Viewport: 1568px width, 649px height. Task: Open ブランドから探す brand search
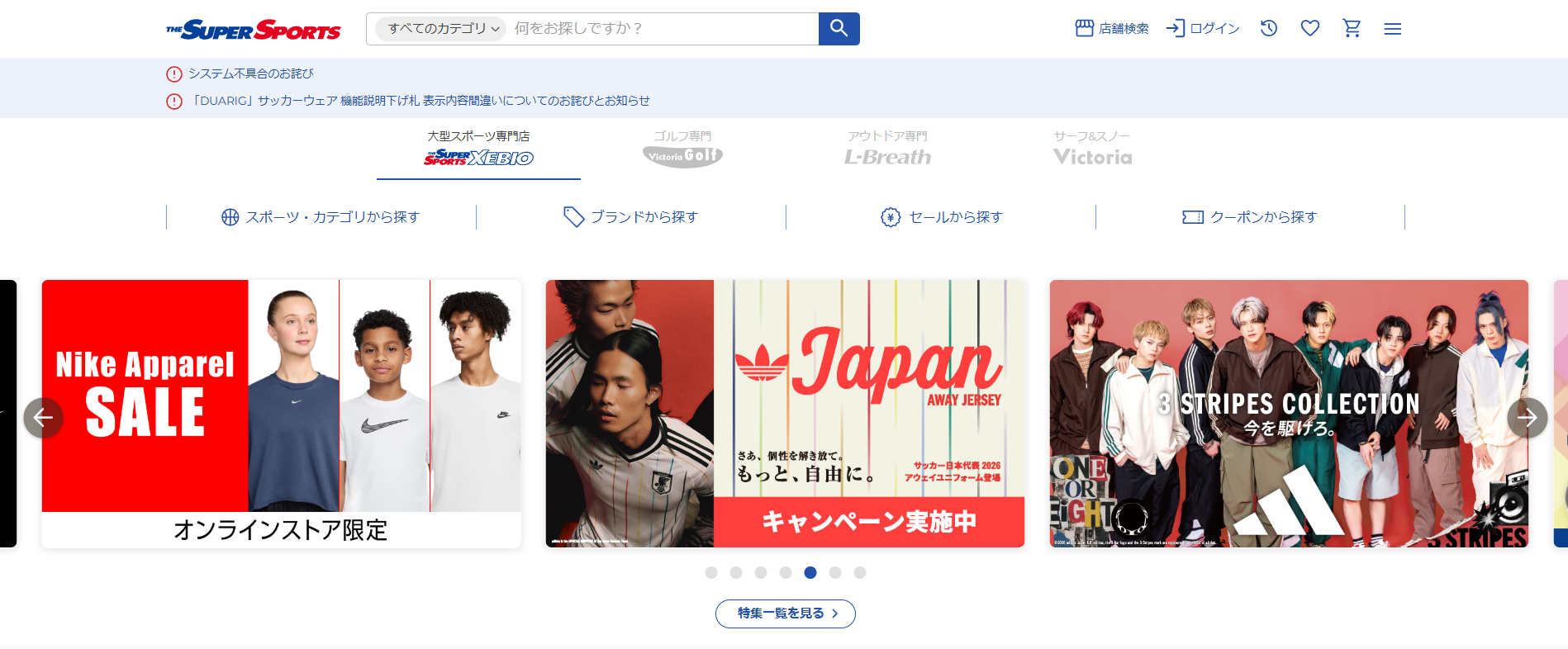[x=631, y=217]
